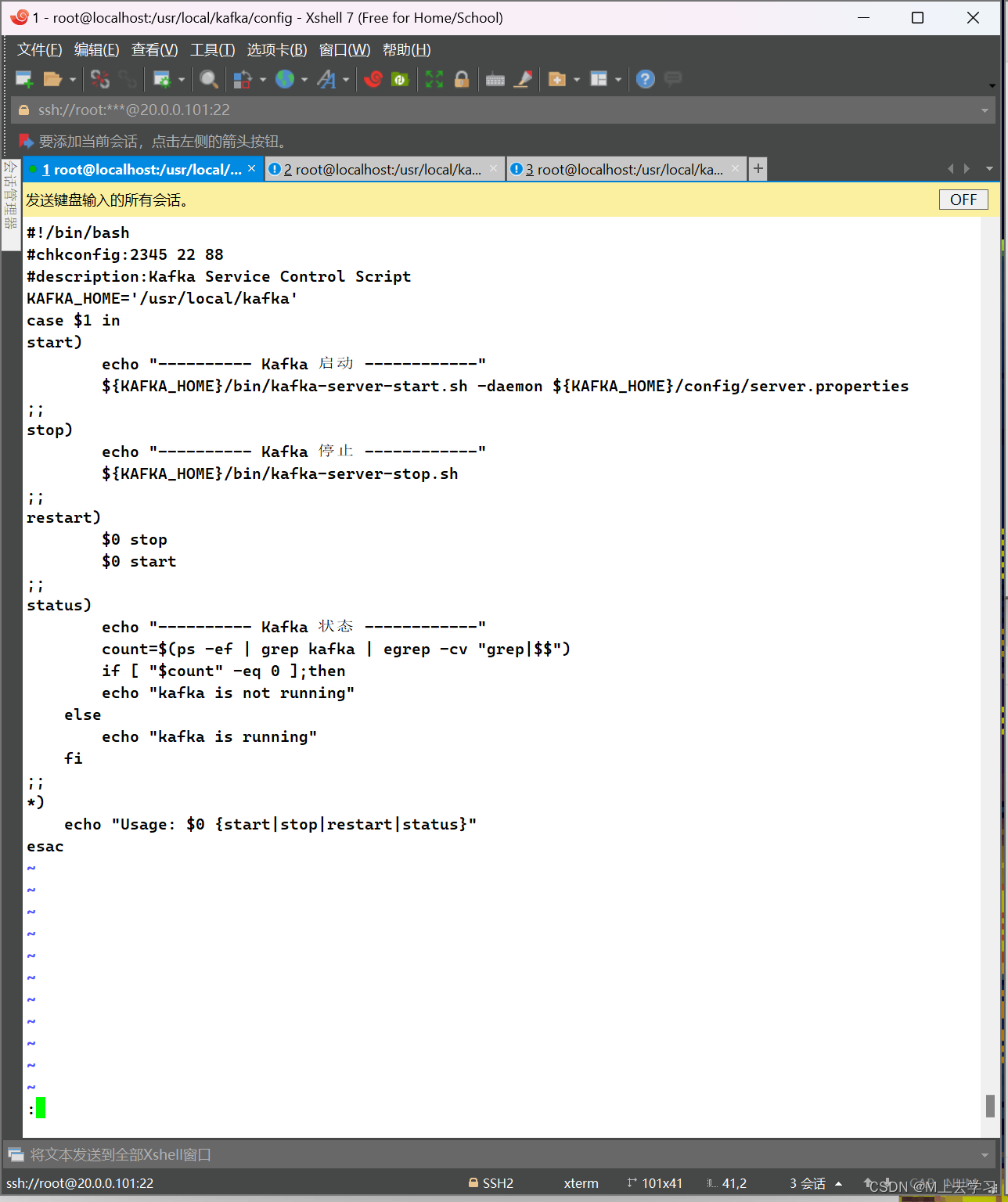
Task: Expand the Open Session dropdown arrow
Action: coord(73,80)
